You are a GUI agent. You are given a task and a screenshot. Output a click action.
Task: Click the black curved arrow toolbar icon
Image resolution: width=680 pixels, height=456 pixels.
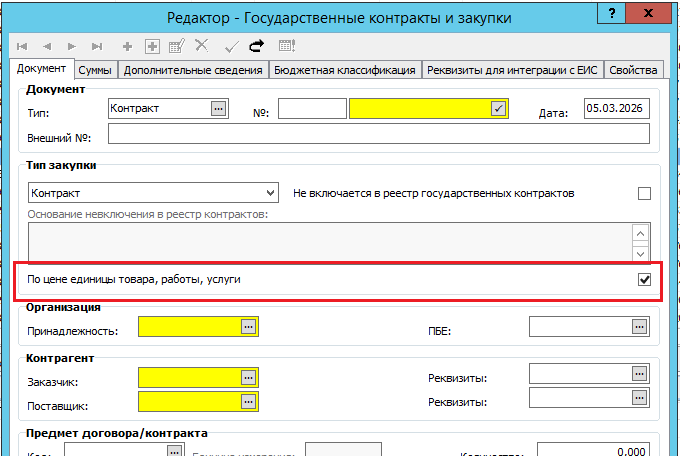[x=256, y=46]
